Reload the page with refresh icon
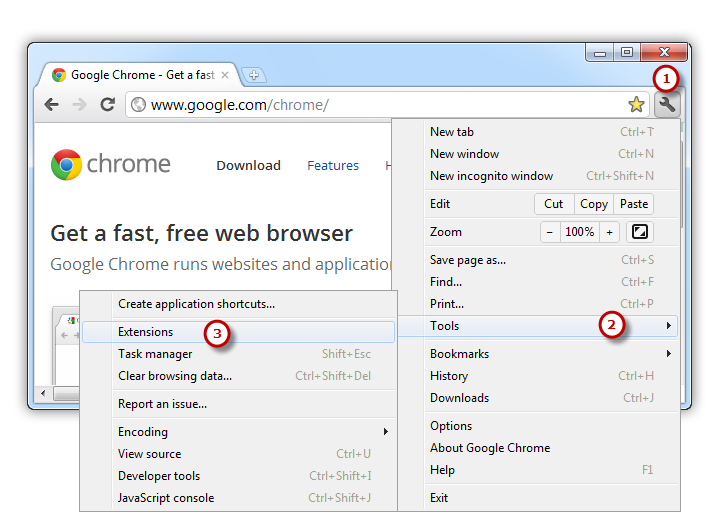720x523 pixels. [107, 105]
